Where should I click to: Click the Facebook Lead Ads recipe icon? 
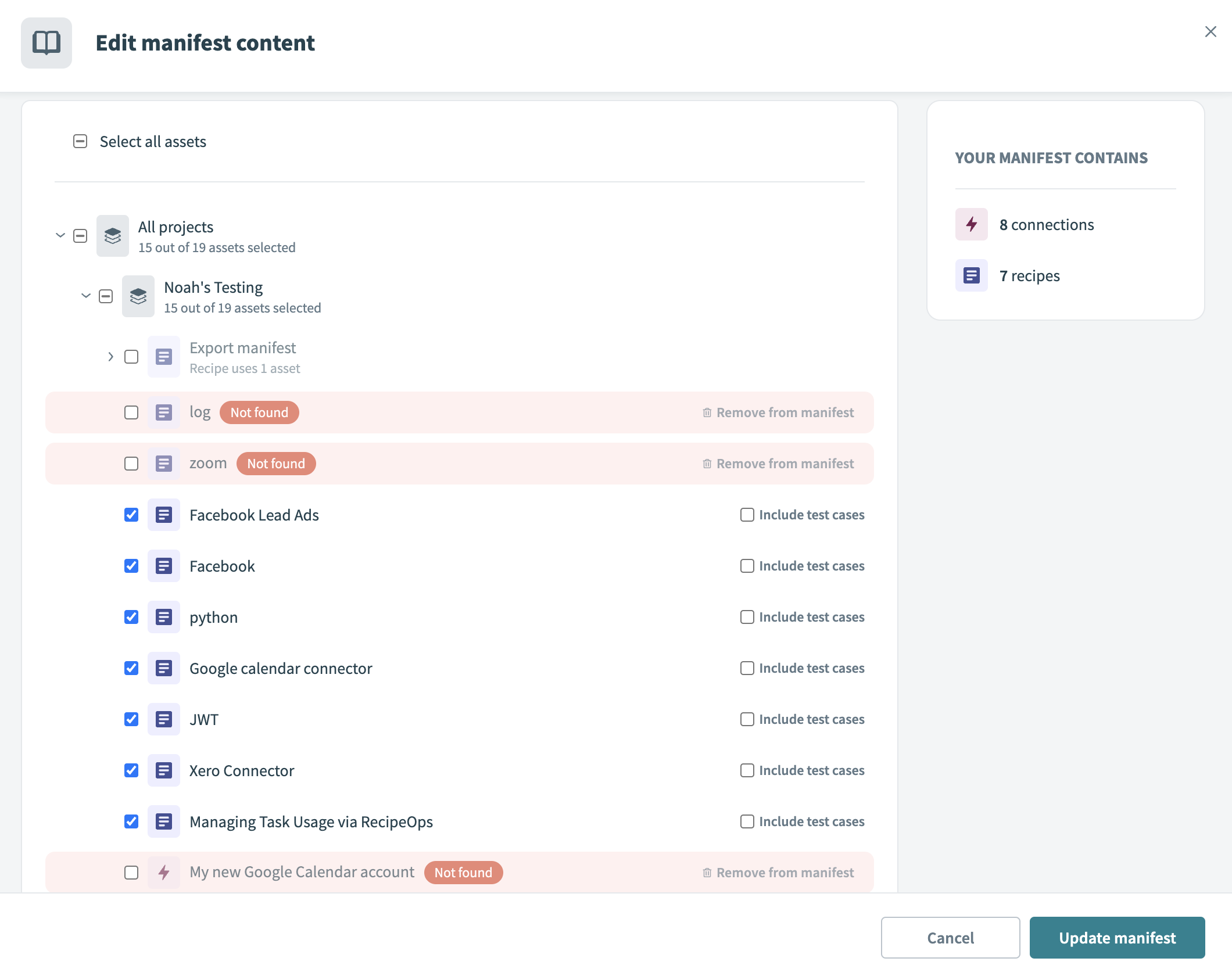[x=163, y=515]
